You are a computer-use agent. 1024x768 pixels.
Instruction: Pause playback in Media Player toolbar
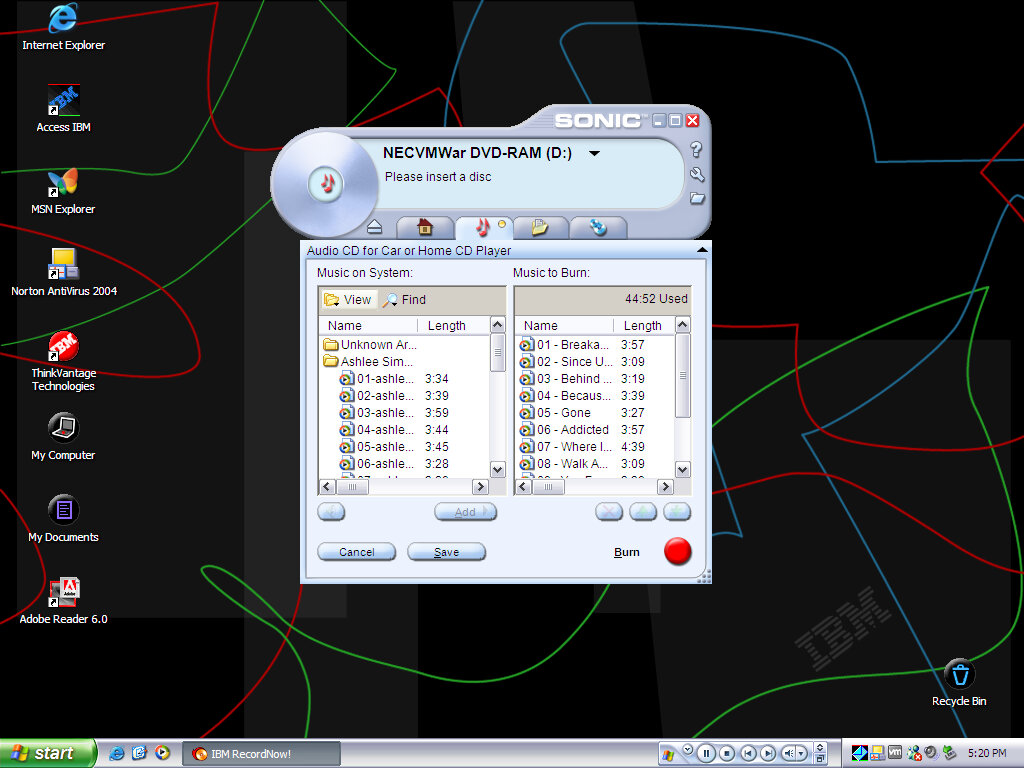(706, 753)
